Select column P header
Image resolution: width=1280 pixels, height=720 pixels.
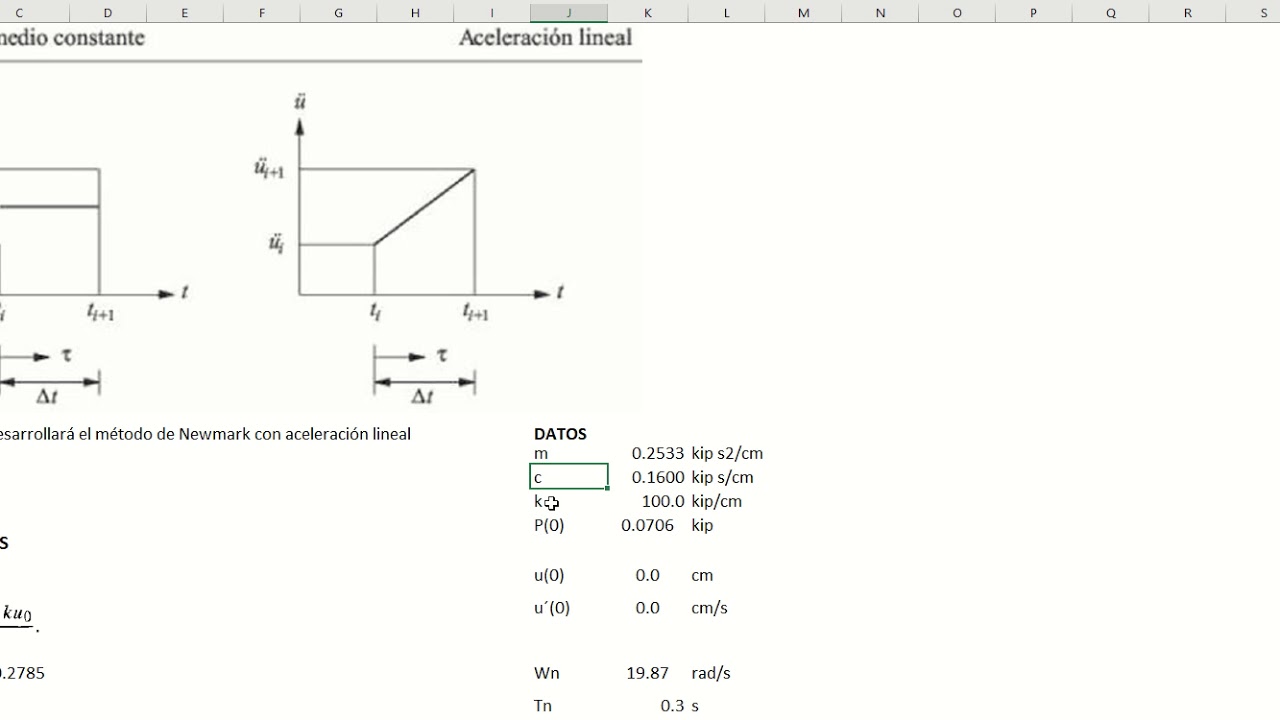1034,12
